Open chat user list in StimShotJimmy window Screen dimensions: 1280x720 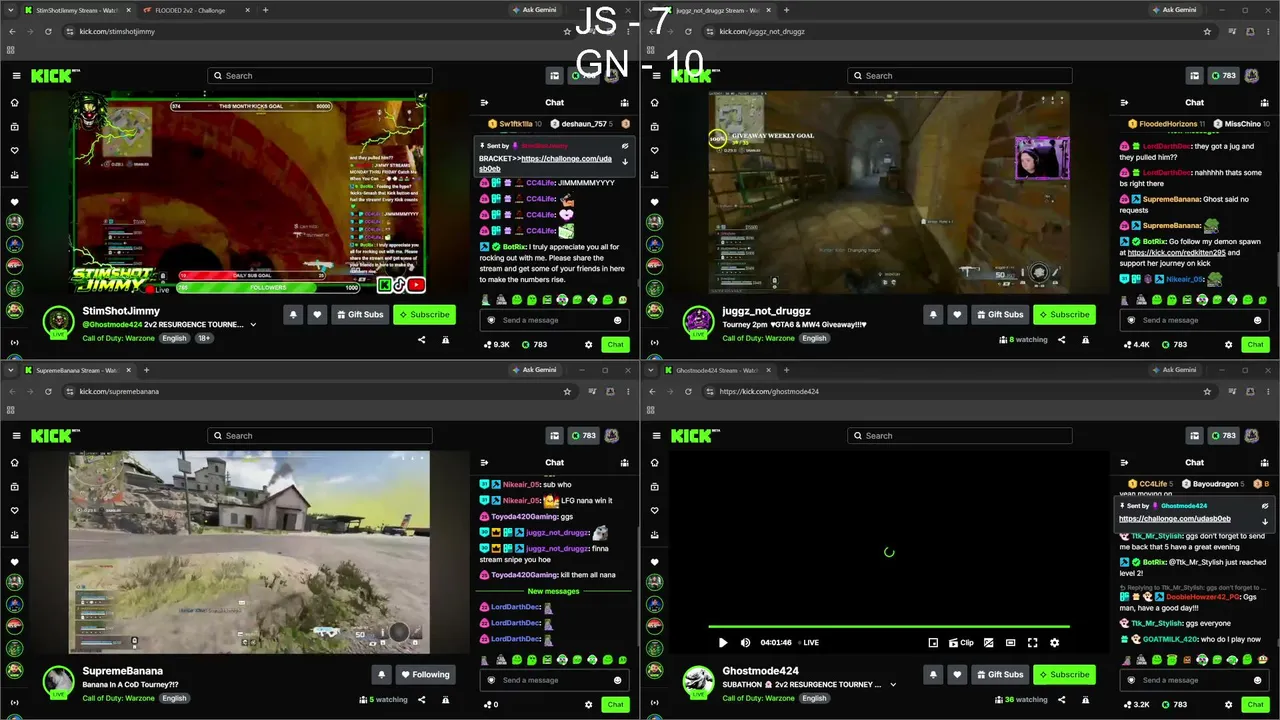(625, 102)
